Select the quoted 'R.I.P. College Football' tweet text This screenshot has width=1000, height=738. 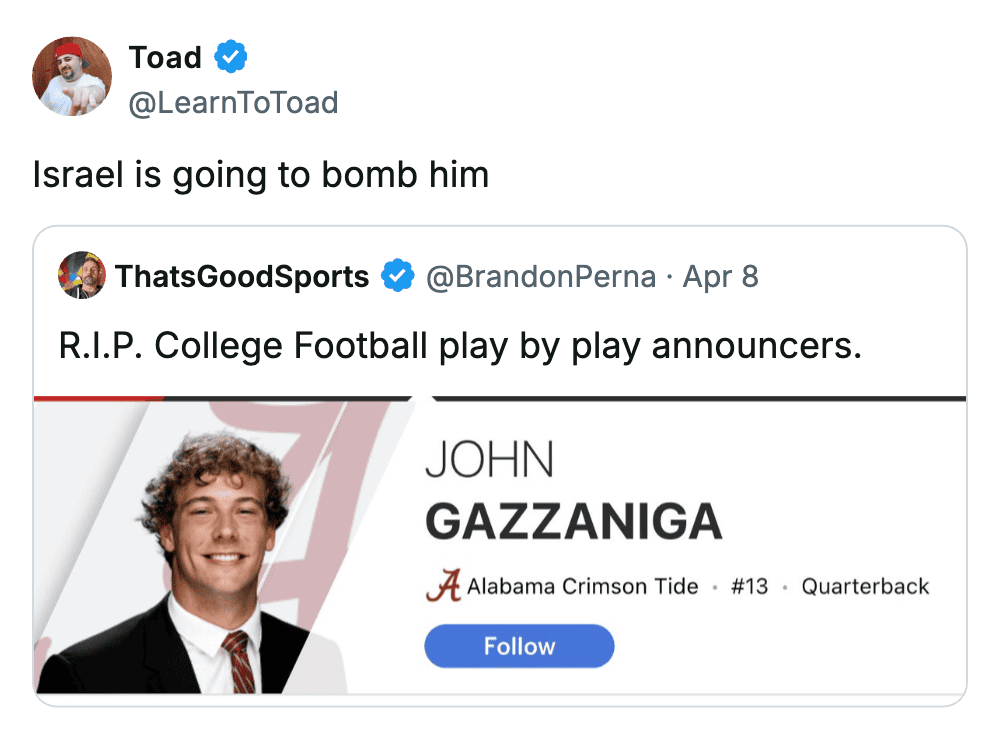[460, 345]
